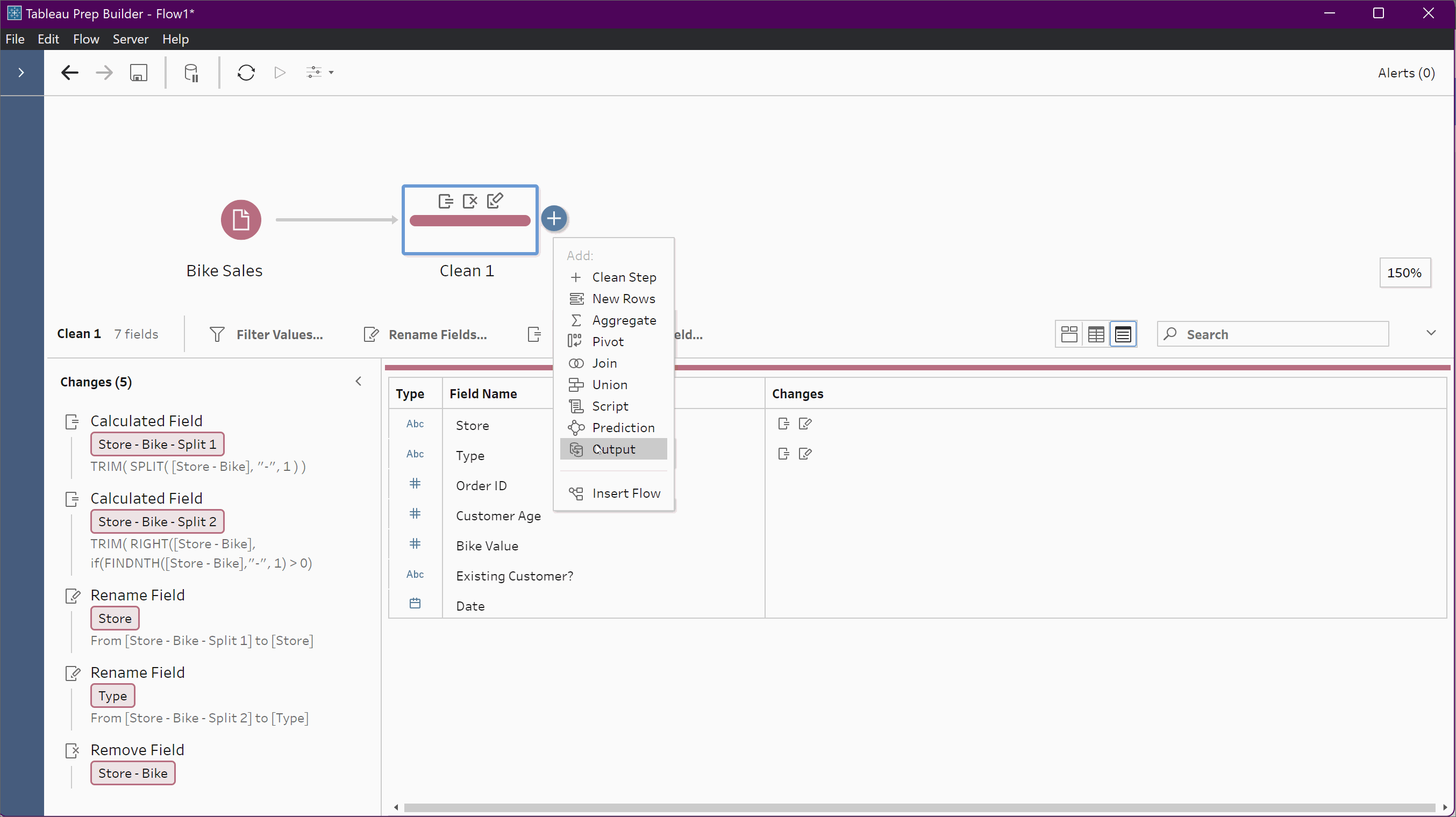Collapse the Changes panel

[358, 382]
